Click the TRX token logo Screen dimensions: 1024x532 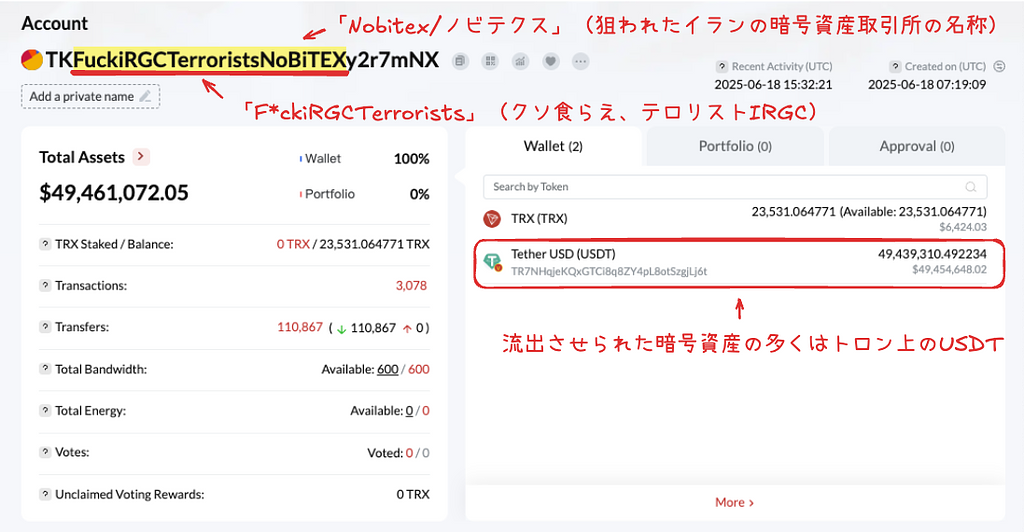pyautogui.click(x=492, y=218)
